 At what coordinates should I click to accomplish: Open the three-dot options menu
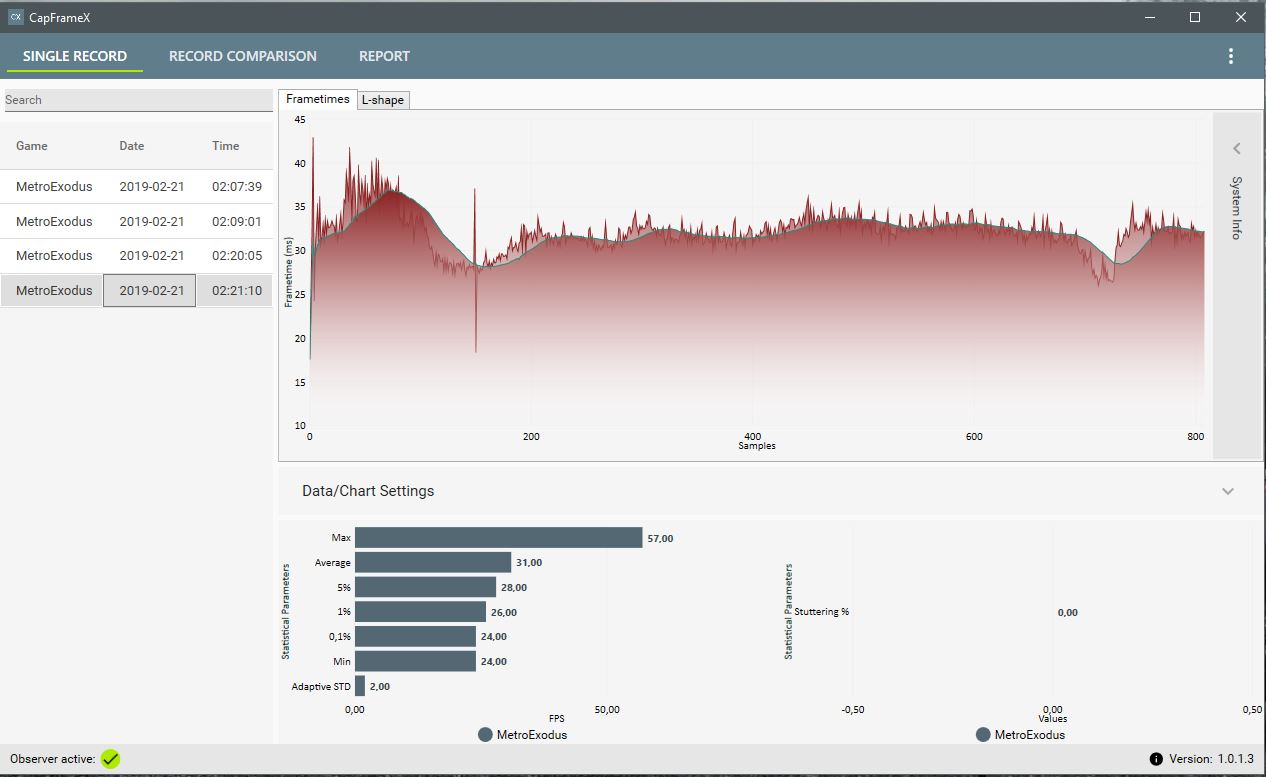pyautogui.click(x=1231, y=56)
